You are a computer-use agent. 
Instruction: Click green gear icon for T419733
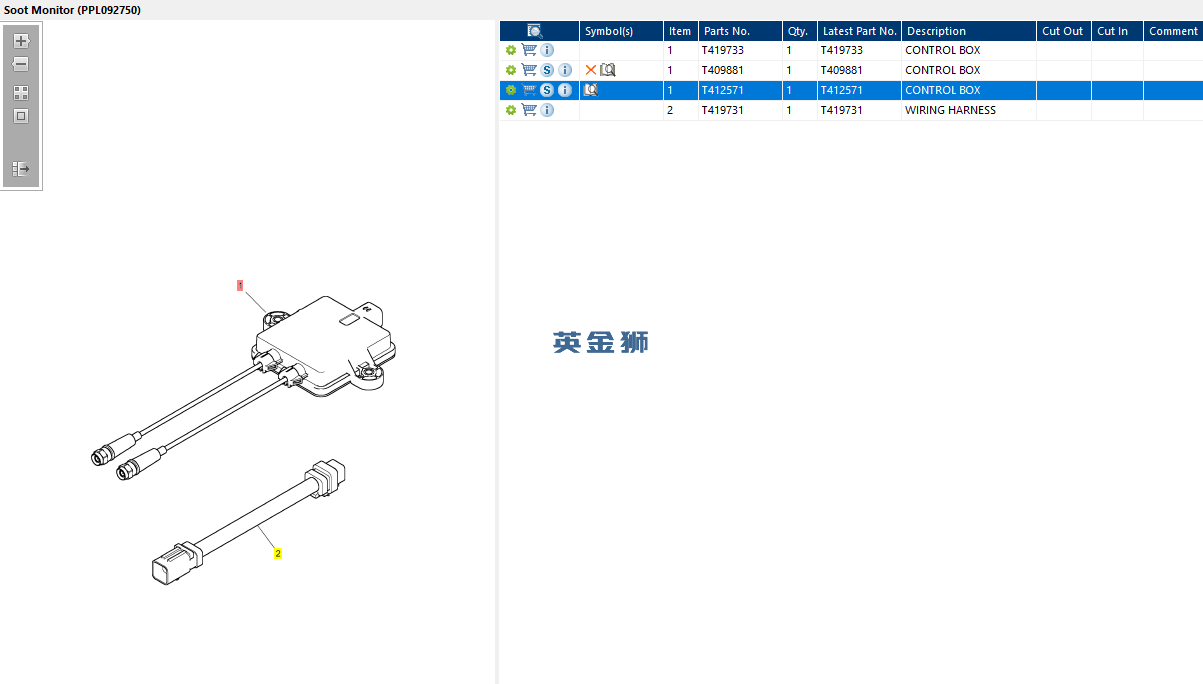pos(511,50)
